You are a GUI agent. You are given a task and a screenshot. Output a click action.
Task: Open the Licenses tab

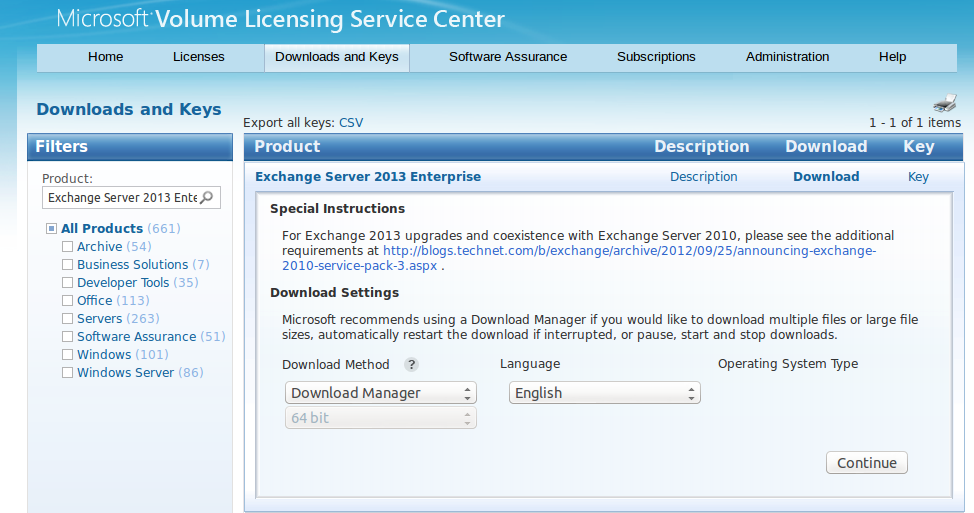pos(199,57)
